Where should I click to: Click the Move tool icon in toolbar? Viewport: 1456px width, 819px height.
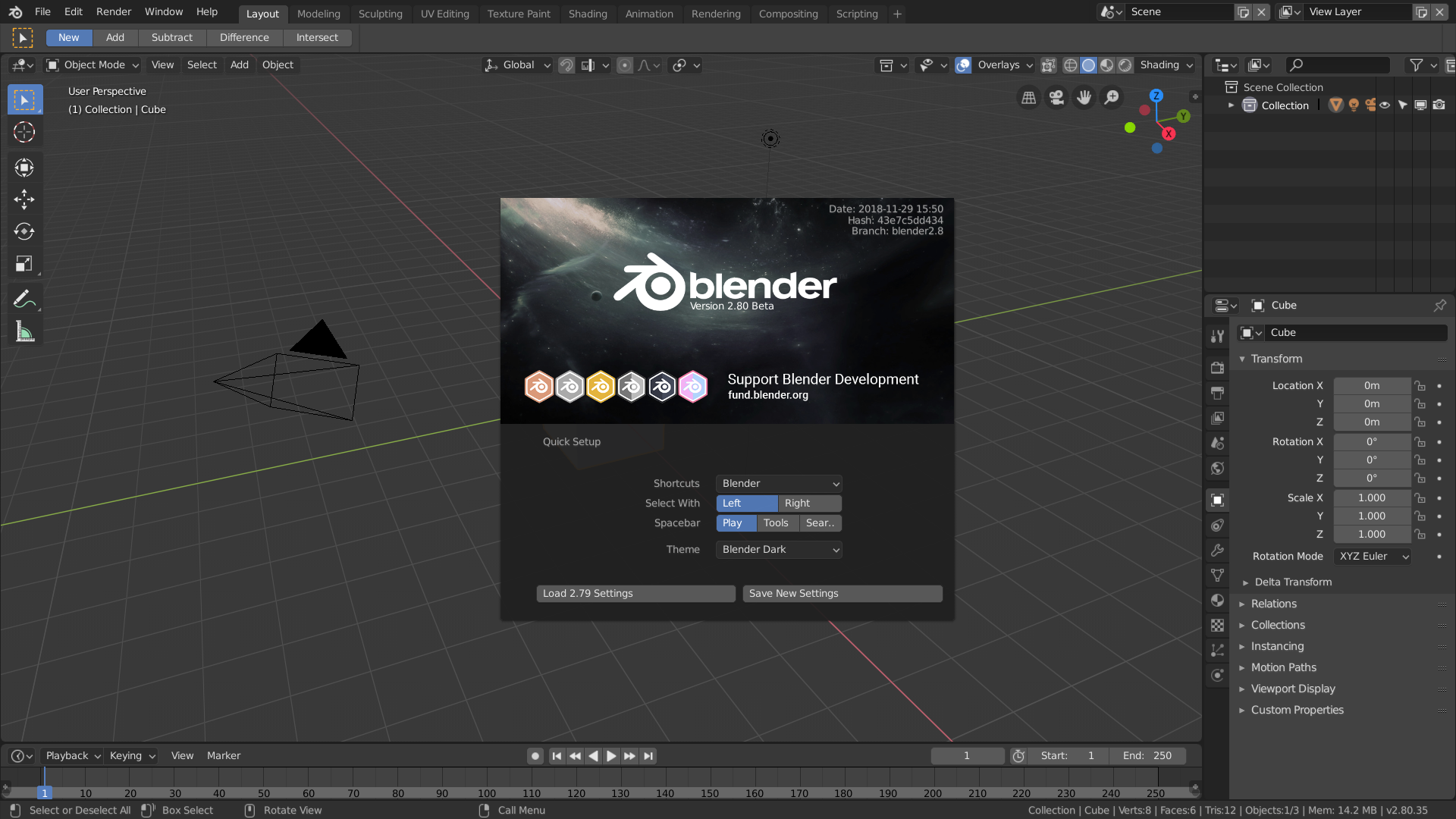25,199
